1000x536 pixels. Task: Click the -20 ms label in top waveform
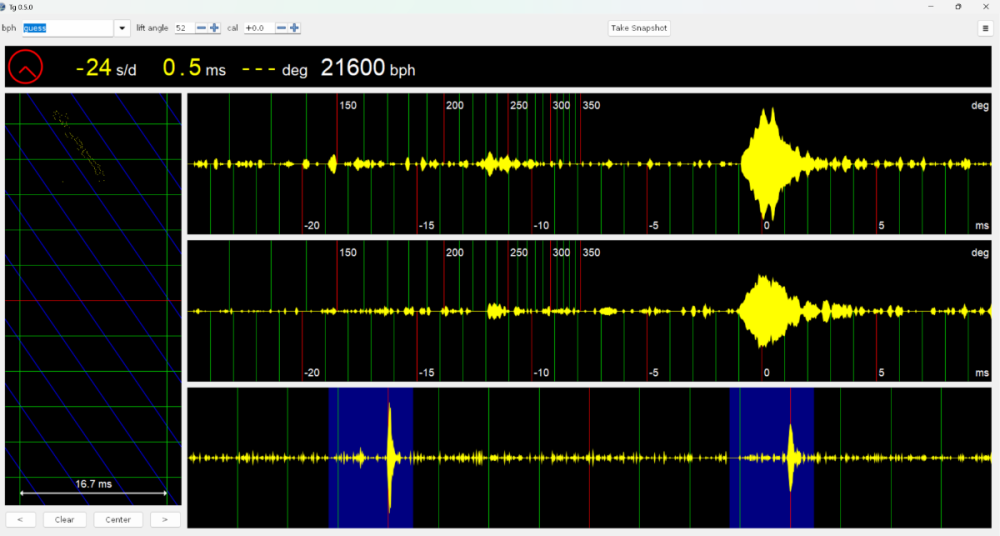311,225
